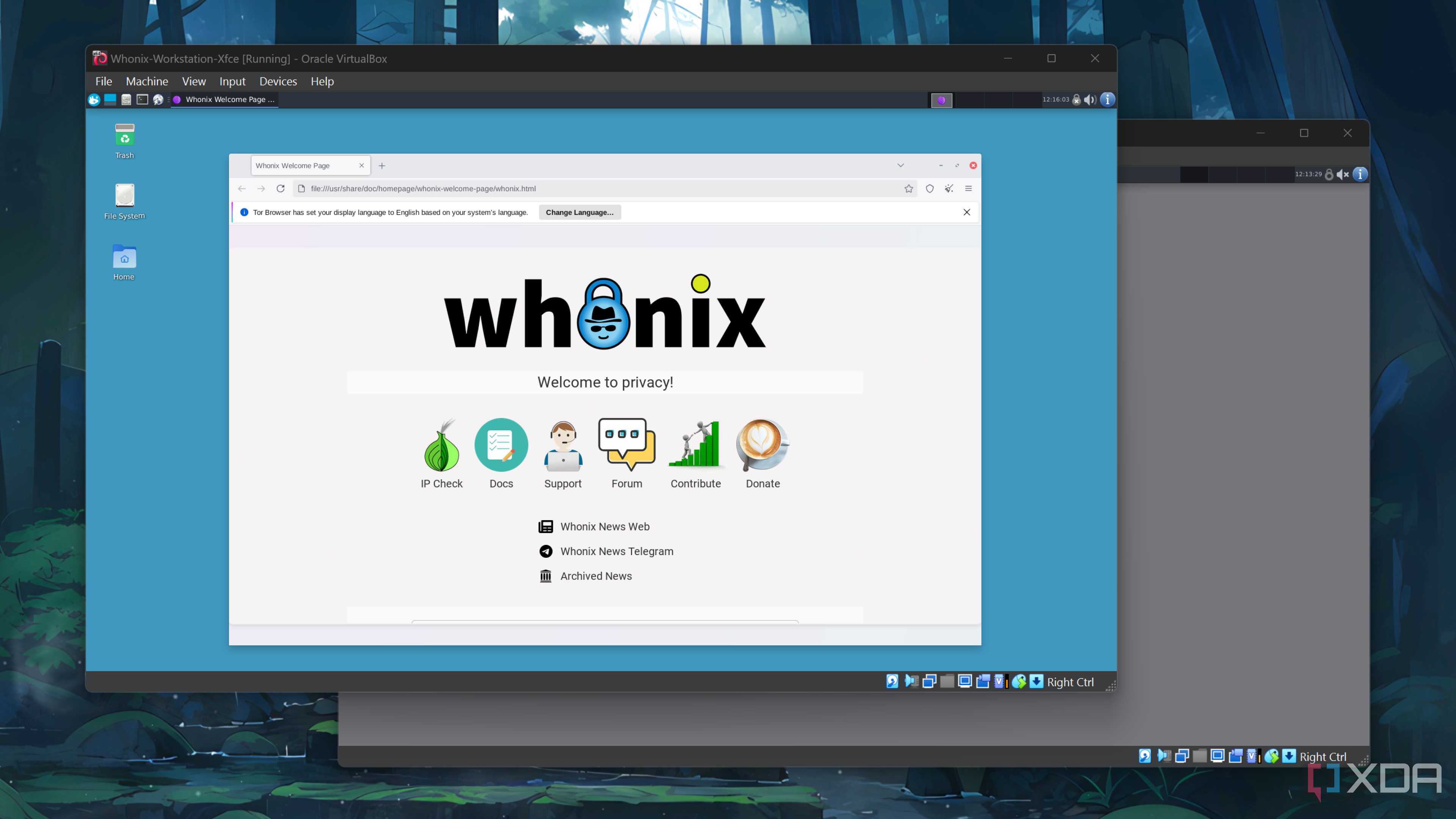Open the Docs checklist link
This screenshot has height=819, width=1456.
click(x=501, y=453)
